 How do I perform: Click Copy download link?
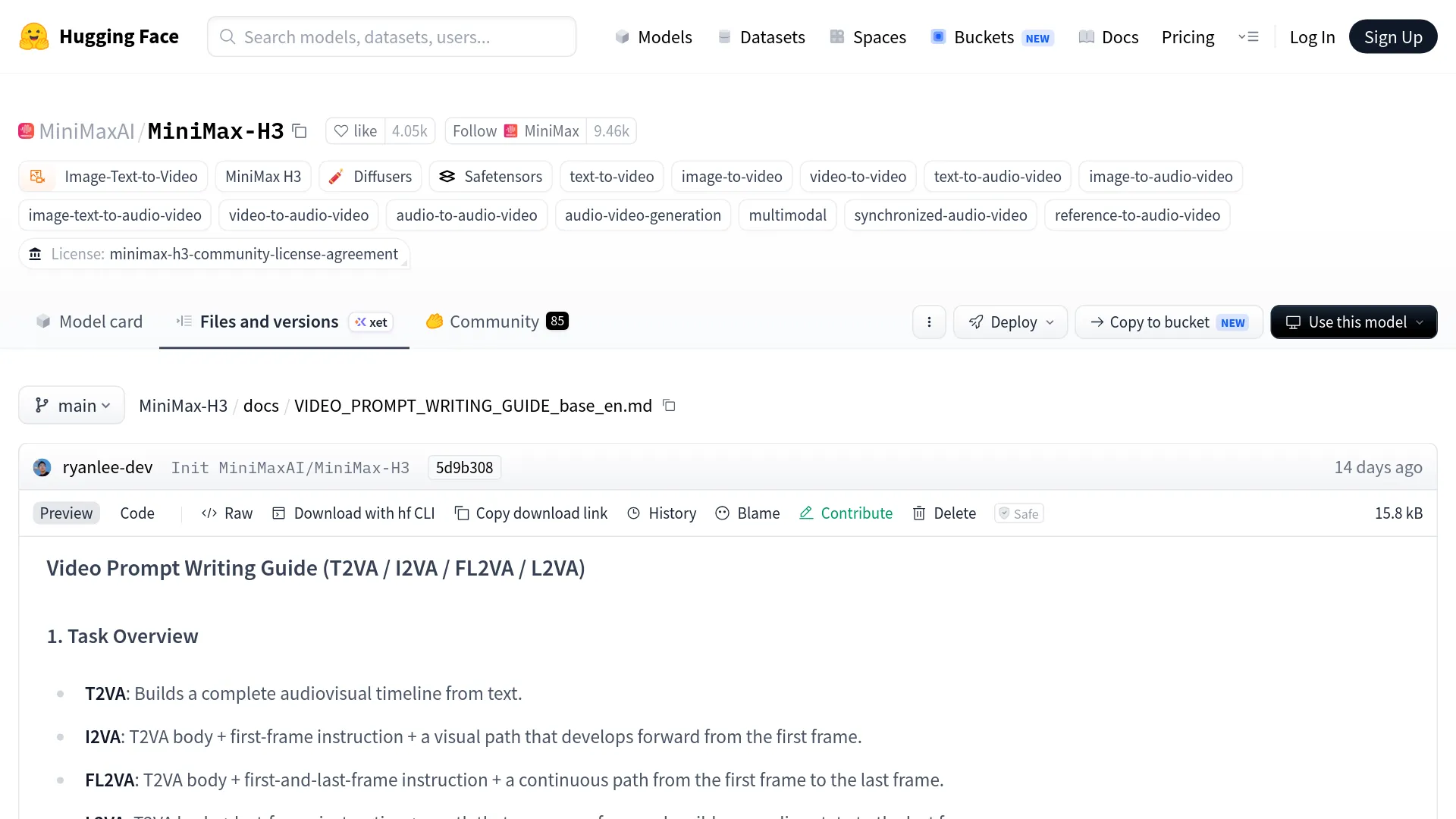(531, 513)
